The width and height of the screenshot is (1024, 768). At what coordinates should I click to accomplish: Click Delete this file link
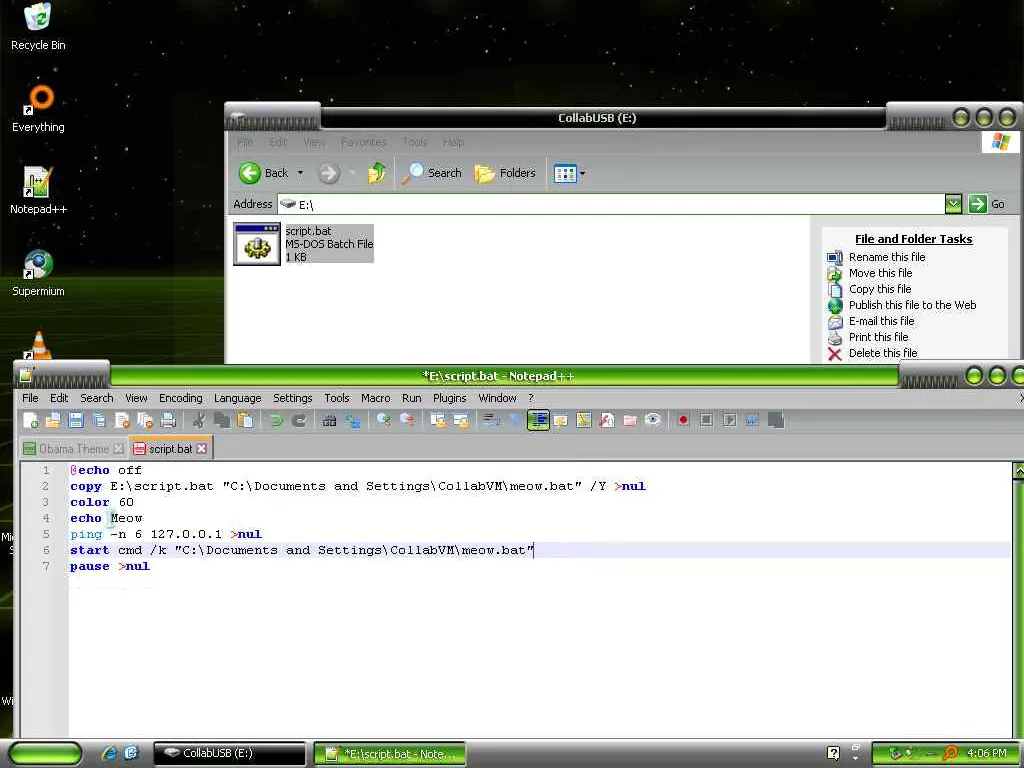[883, 353]
